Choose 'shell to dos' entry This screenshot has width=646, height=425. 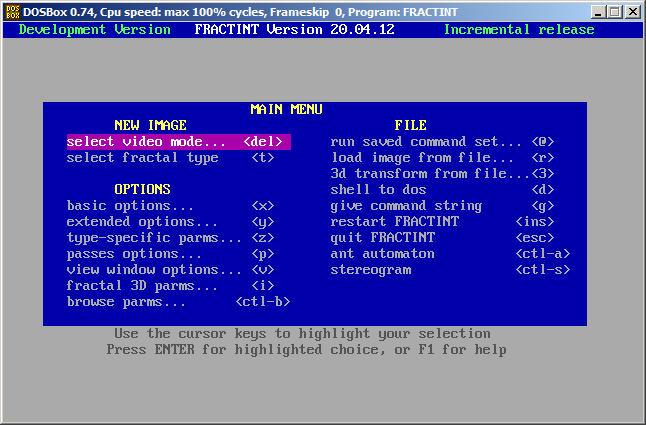pos(442,189)
